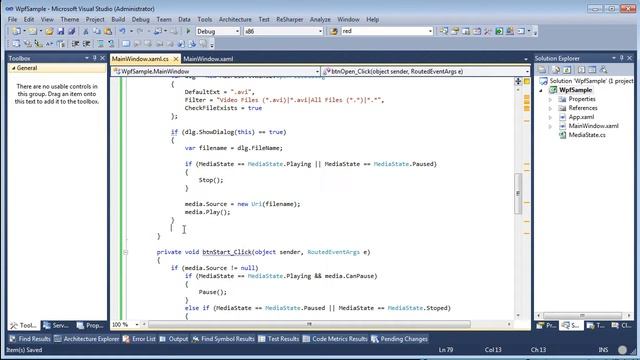Viewport: 640px width, 360px height.
Task: Collapse the General group in Toolbox
Action: pyautogui.click(x=13, y=68)
